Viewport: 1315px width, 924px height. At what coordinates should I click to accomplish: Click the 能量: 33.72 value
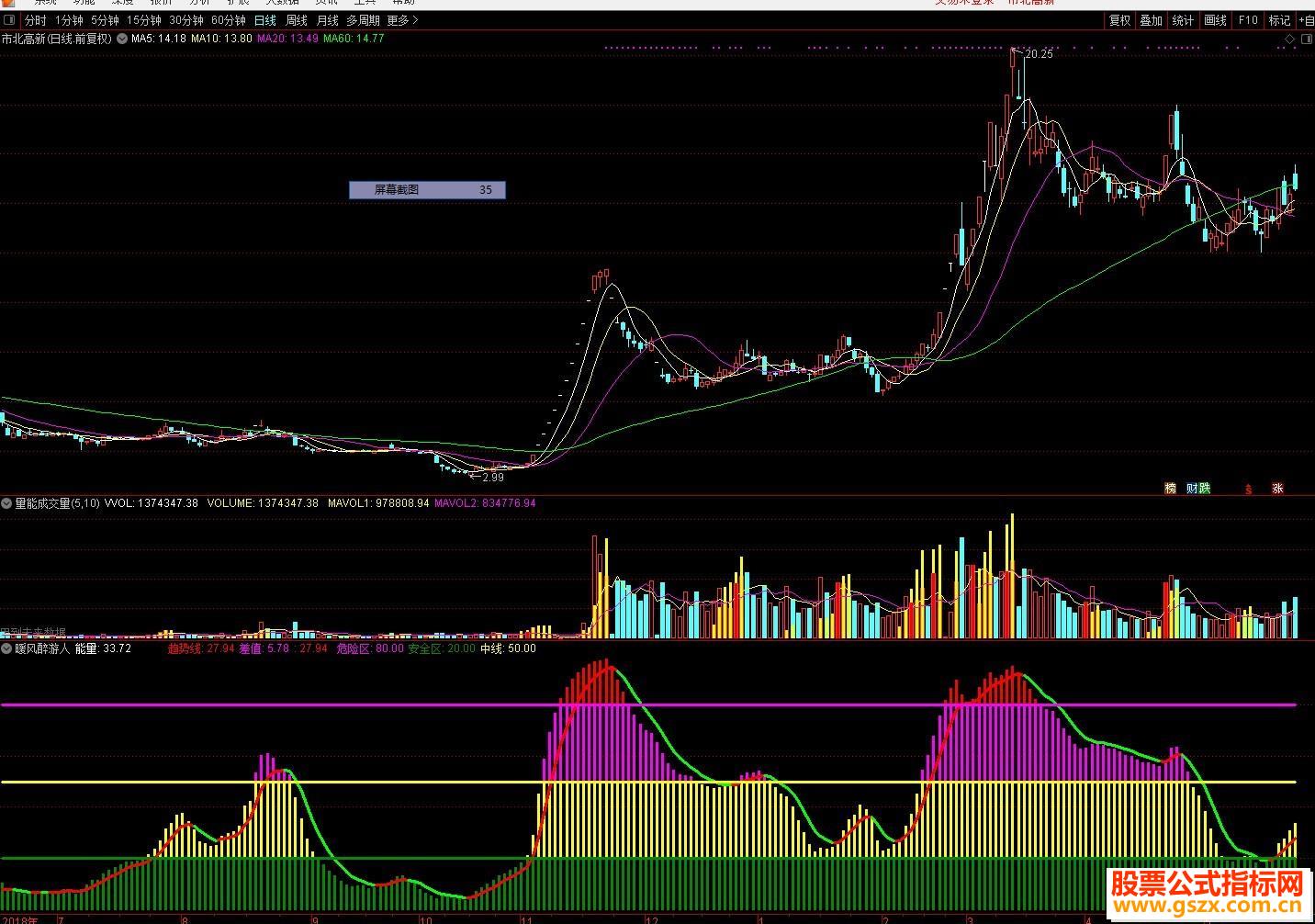[x=103, y=648]
